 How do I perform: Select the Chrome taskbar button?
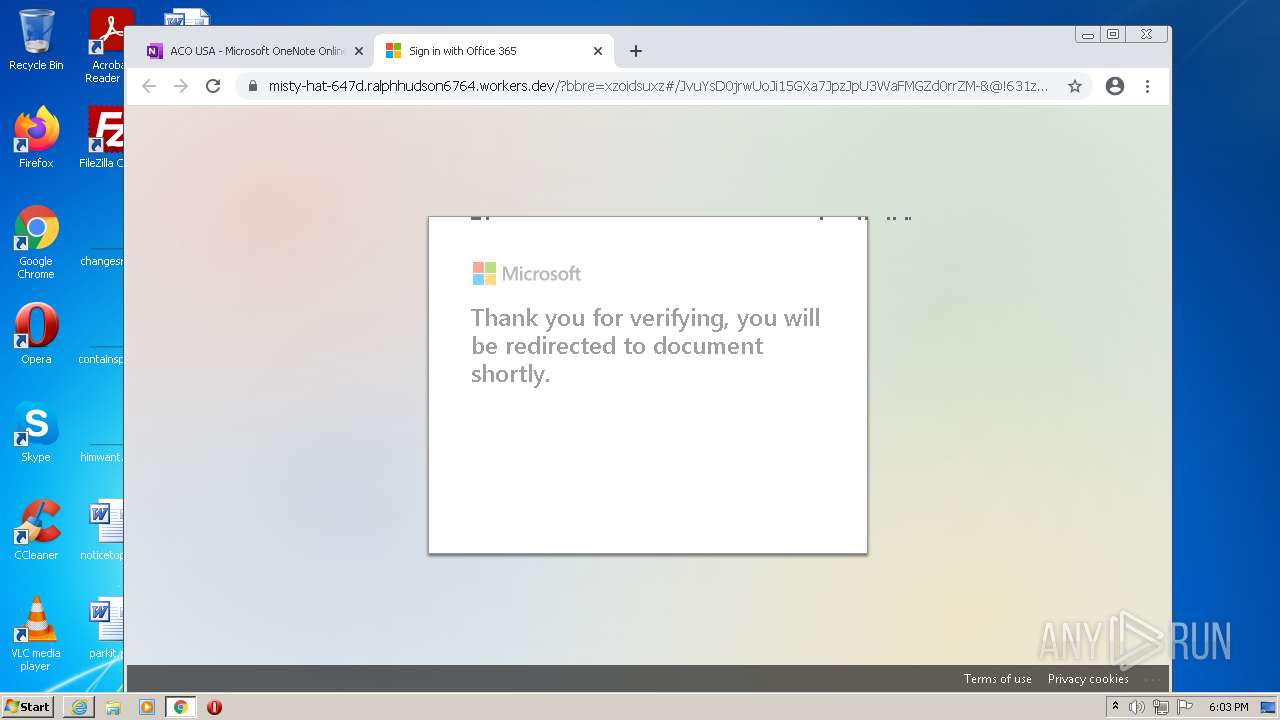click(x=181, y=707)
